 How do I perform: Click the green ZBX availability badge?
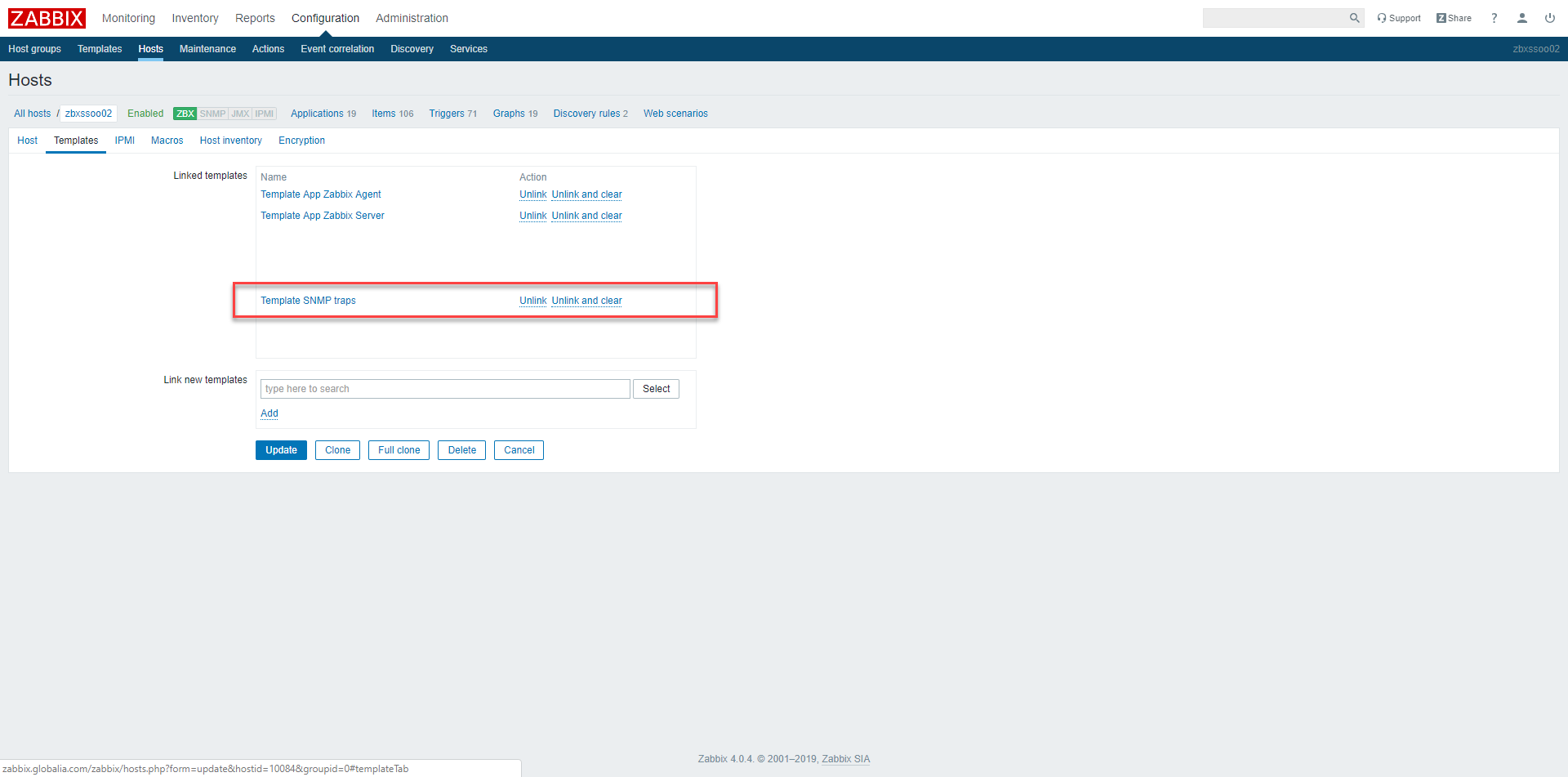click(185, 114)
